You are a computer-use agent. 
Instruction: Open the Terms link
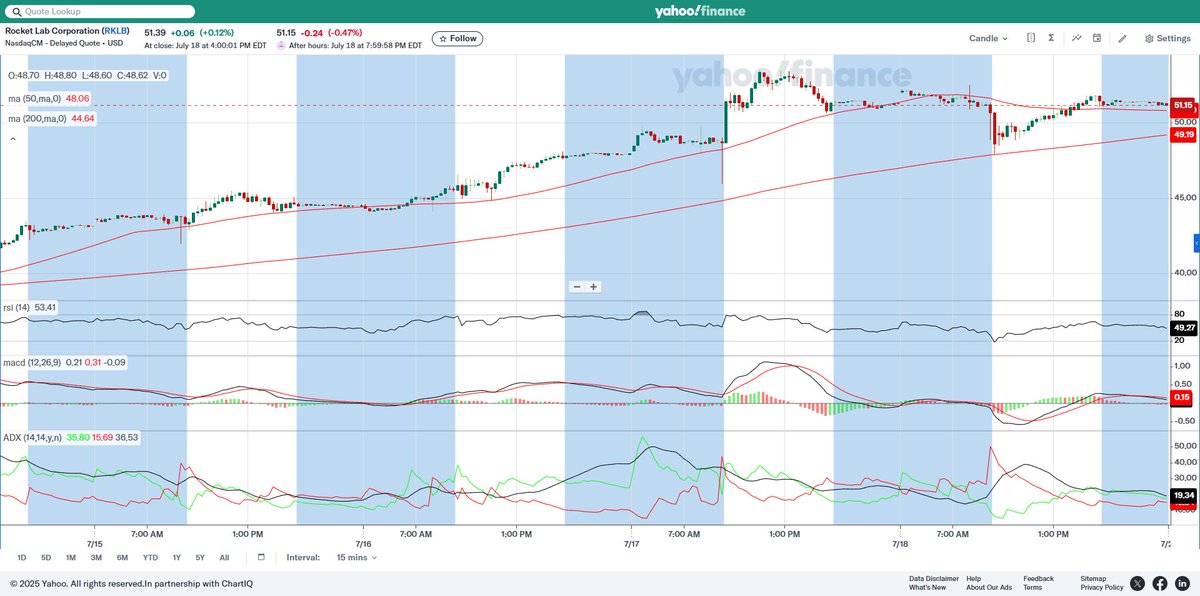point(1032,587)
